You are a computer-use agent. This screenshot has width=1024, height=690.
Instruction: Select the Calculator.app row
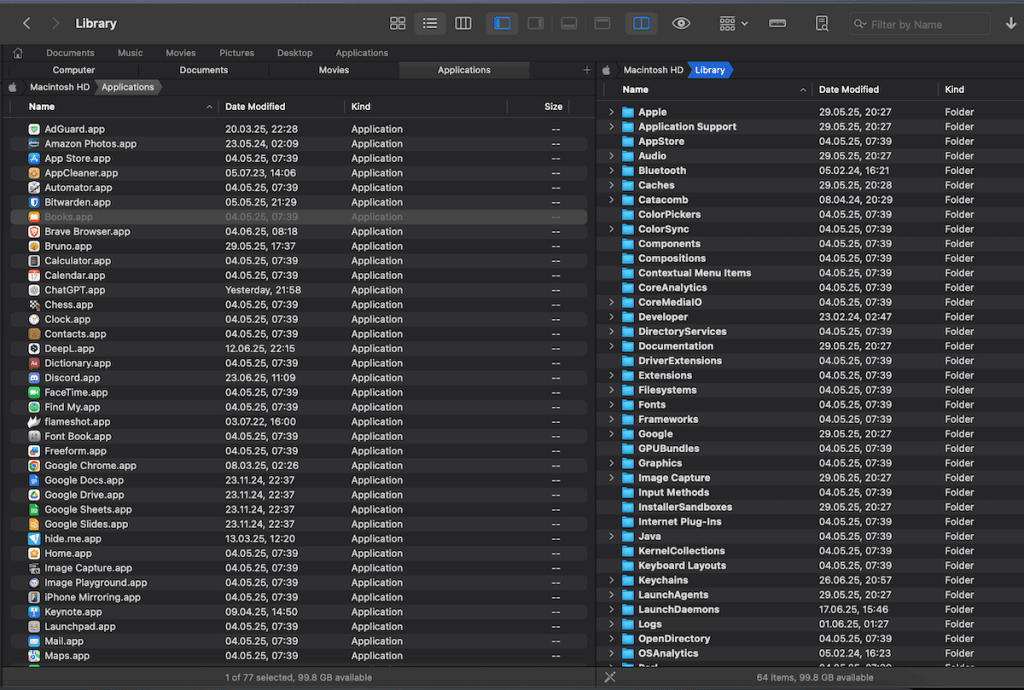pyautogui.click(x=298, y=260)
